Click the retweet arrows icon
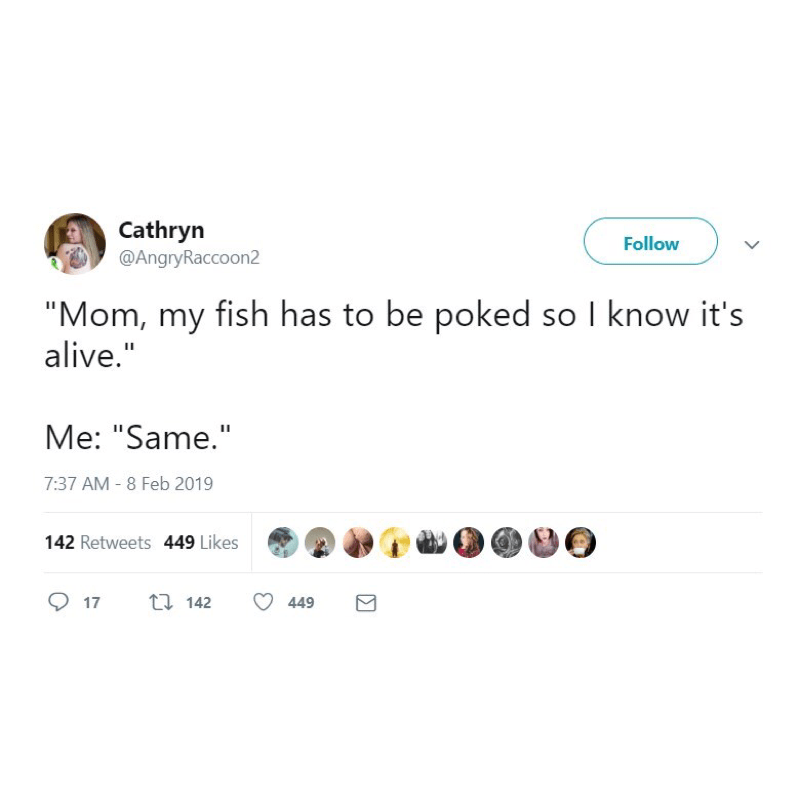 pos(159,602)
